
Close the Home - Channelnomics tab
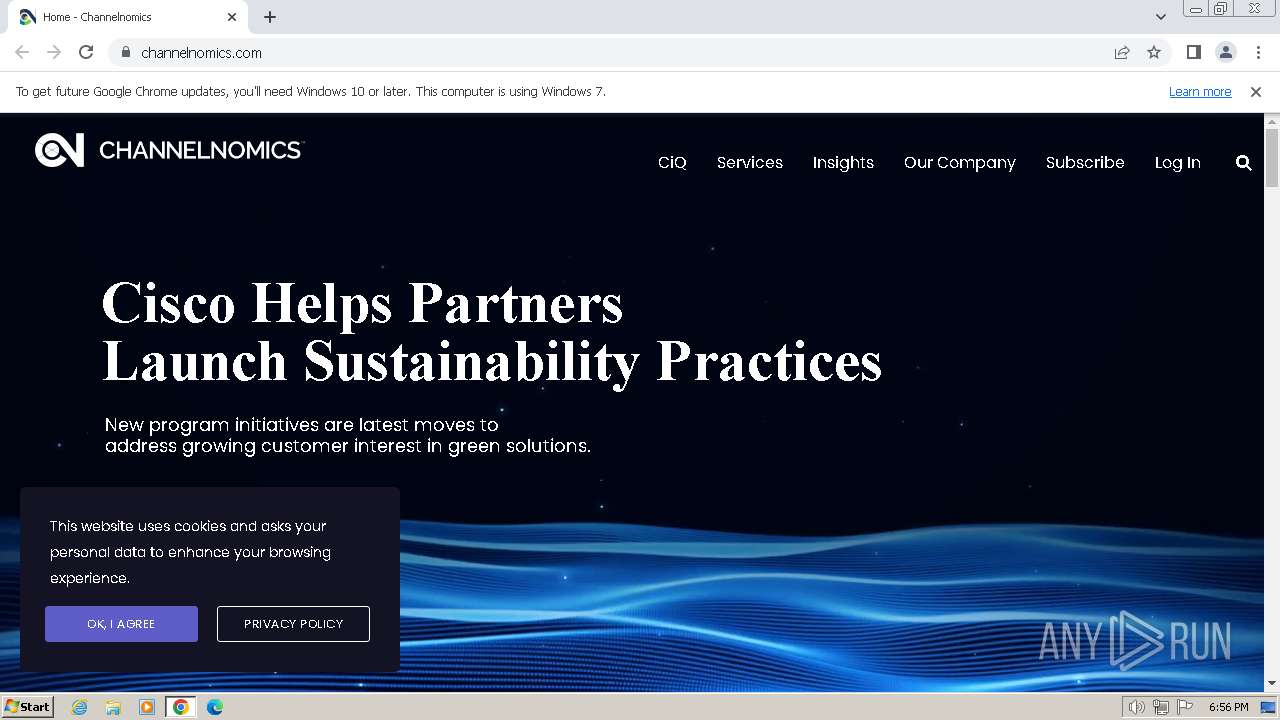click(232, 17)
